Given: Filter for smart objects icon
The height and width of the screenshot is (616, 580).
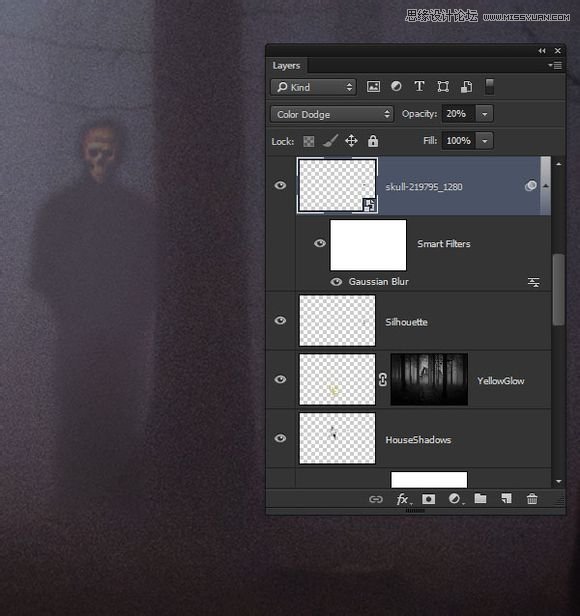Looking at the screenshot, I should 466,86.
